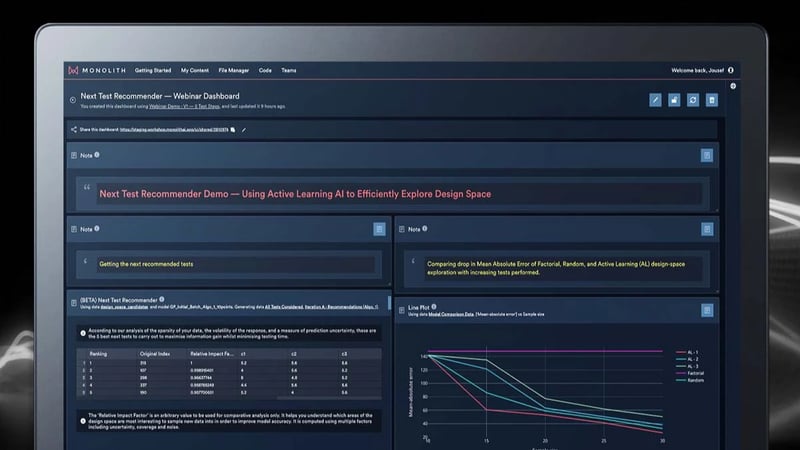Open the Model Comparison Data link
The width and height of the screenshot is (800, 450).
451,314
